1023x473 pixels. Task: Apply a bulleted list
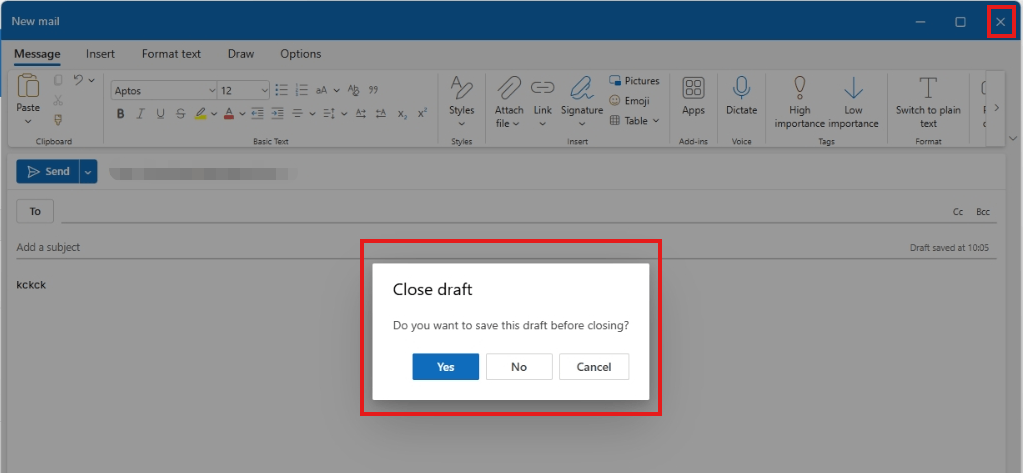(x=281, y=90)
